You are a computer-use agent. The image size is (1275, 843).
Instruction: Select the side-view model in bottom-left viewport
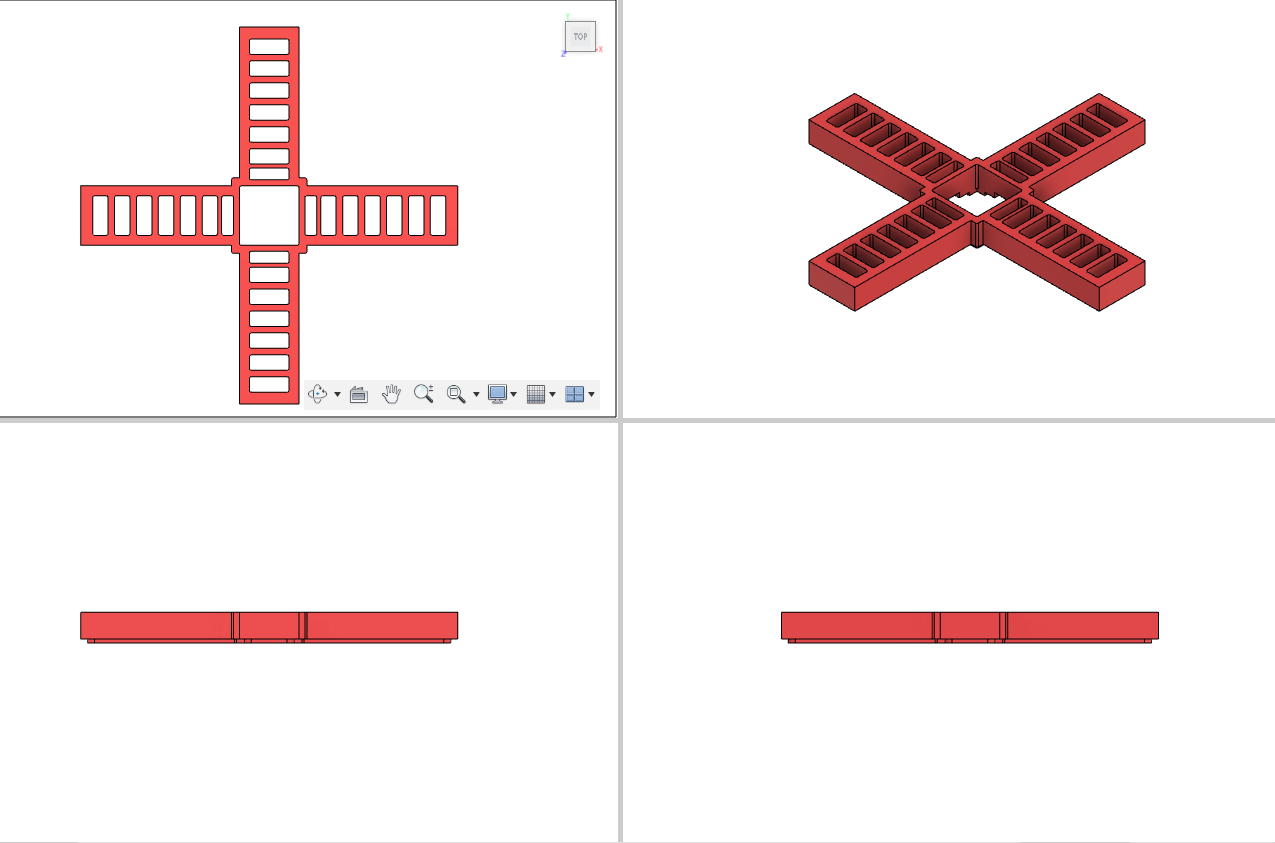pyautogui.click(x=269, y=627)
